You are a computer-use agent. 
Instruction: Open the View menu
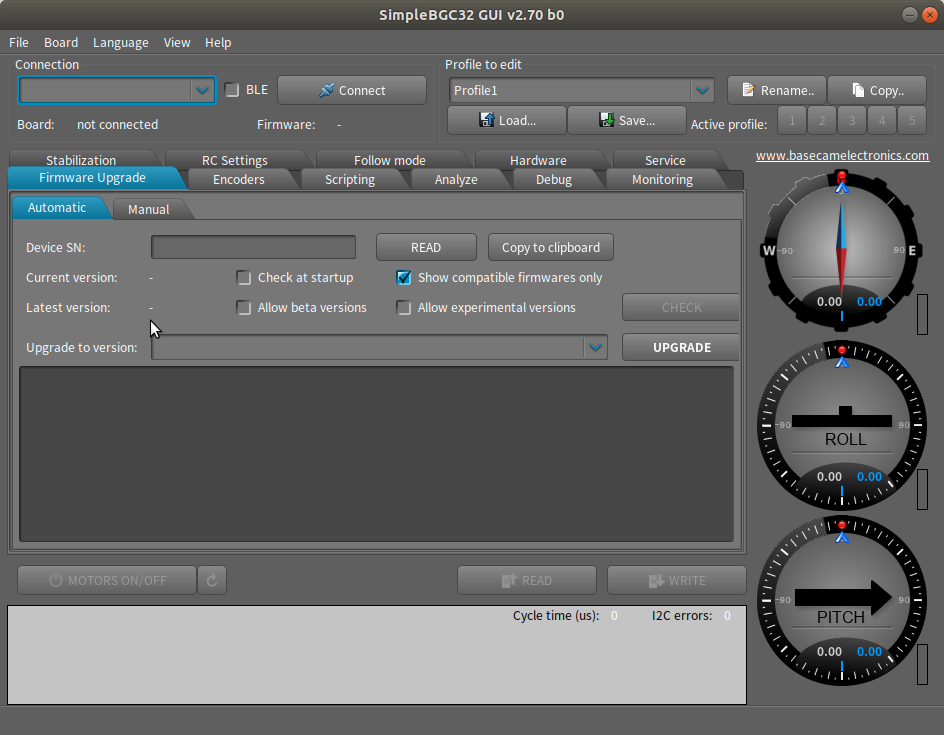pos(177,43)
